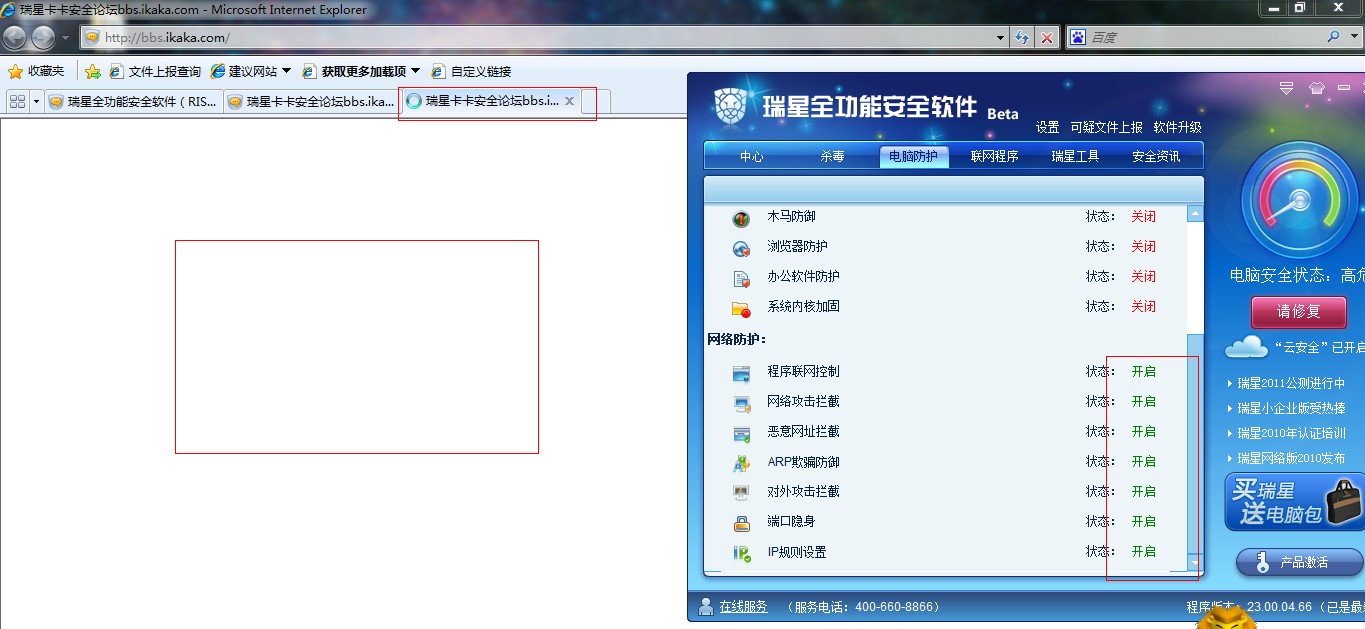The height and width of the screenshot is (629, 1365).
Task: Click the IE Back arrow button
Action: point(15,37)
